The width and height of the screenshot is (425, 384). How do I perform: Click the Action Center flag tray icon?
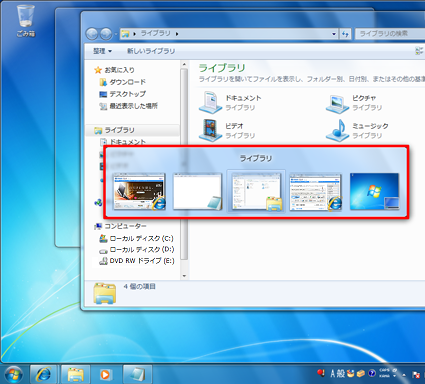pos(416,375)
